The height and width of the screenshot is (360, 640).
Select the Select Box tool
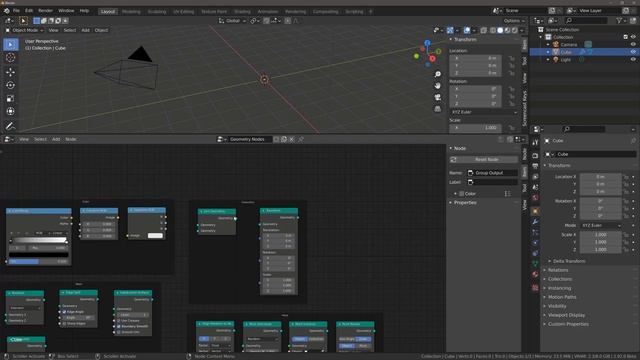(x=11, y=44)
